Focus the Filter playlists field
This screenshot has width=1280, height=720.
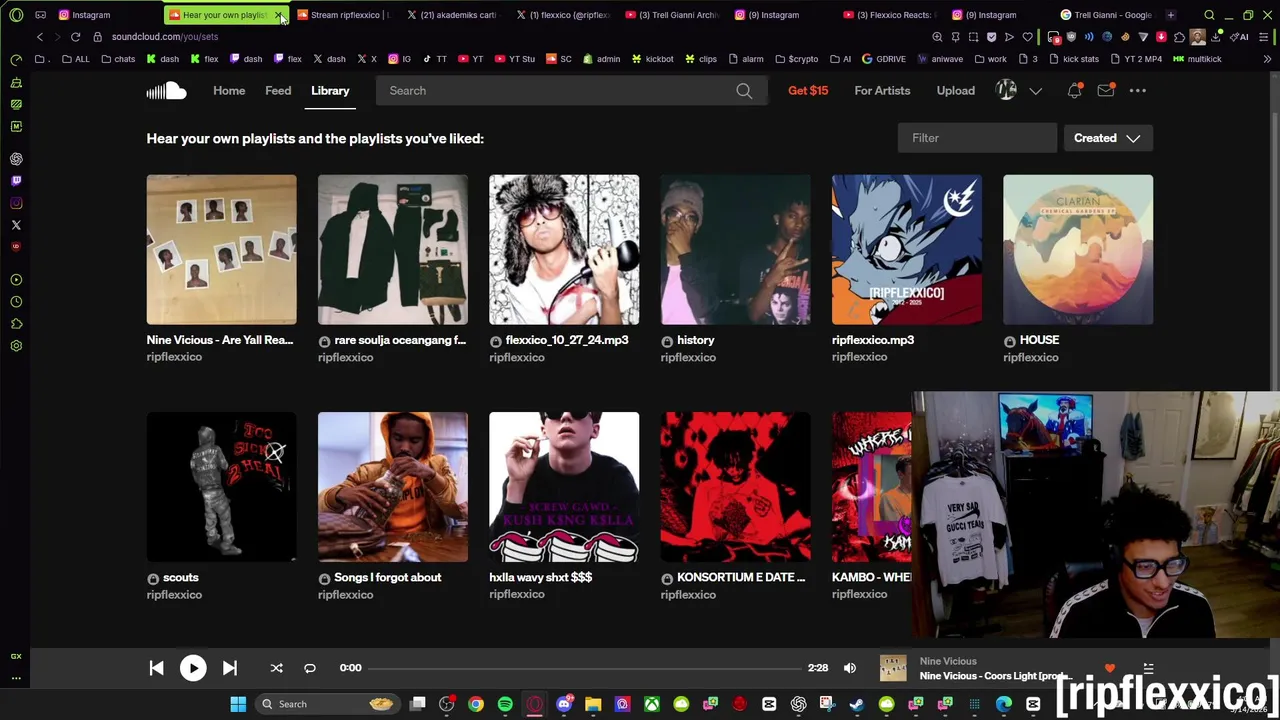[x=977, y=138]
